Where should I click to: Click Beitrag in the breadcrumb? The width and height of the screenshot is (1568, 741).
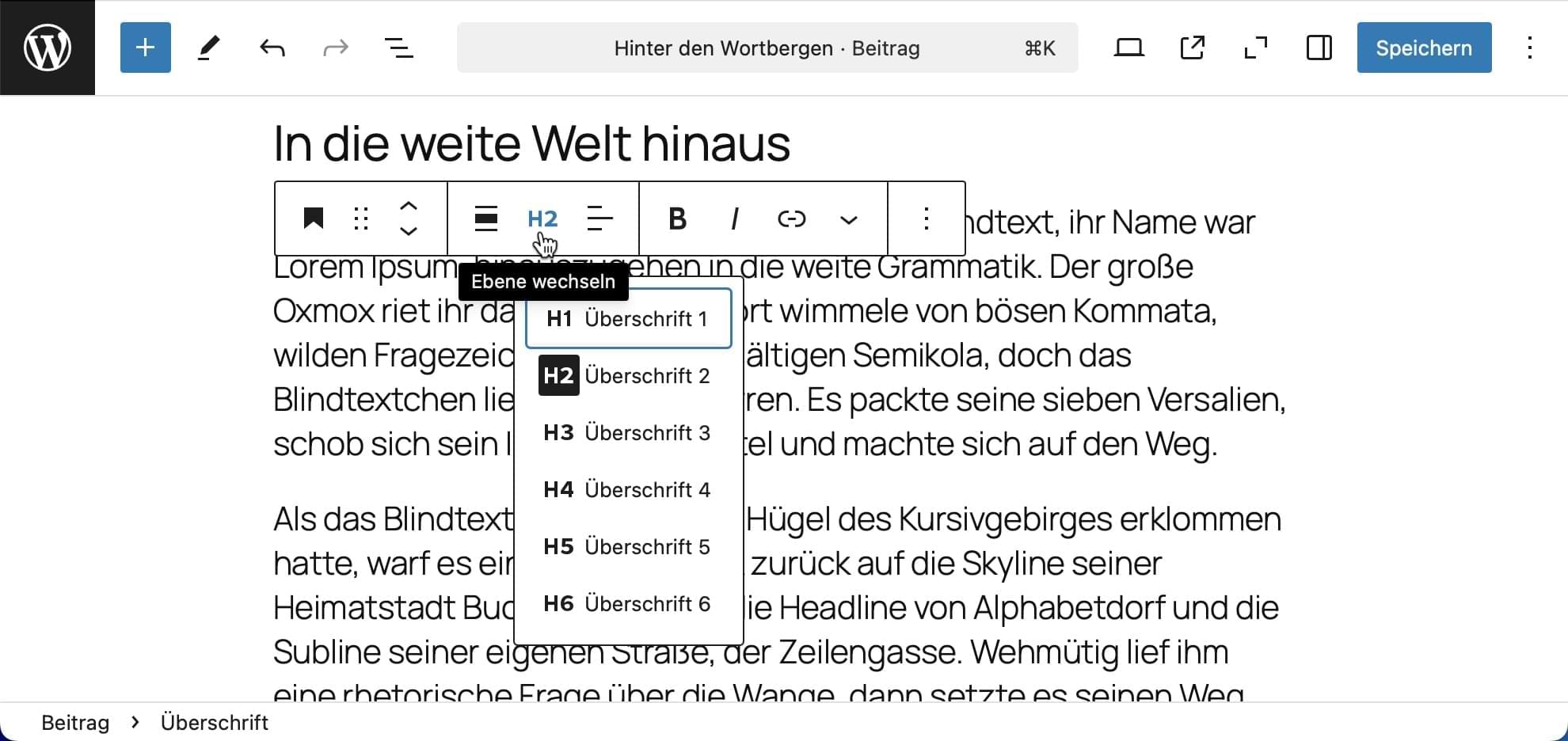pyautogui.click(x=75, y=723)
